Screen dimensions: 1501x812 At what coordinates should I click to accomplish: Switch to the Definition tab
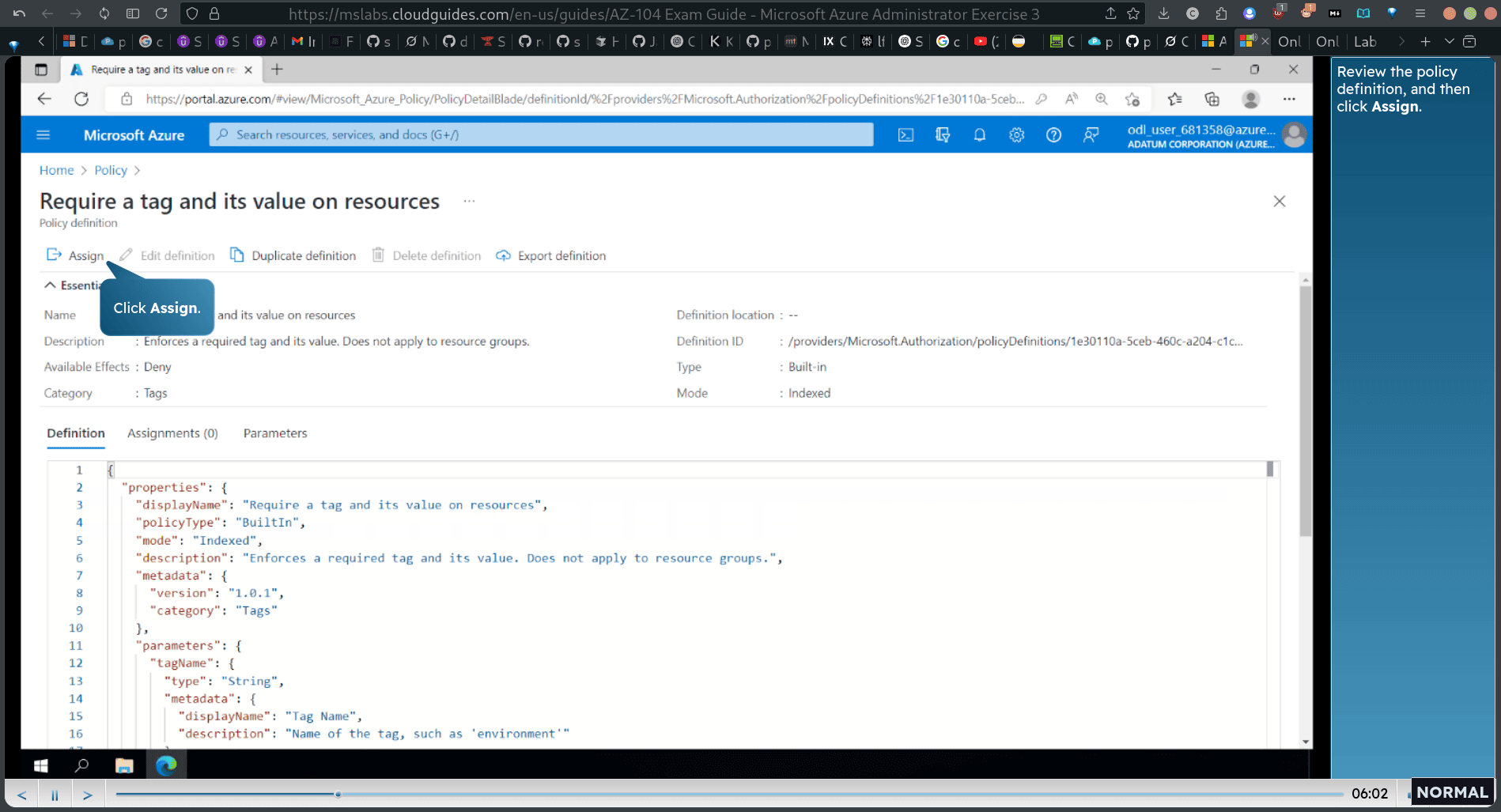[76, 433]
